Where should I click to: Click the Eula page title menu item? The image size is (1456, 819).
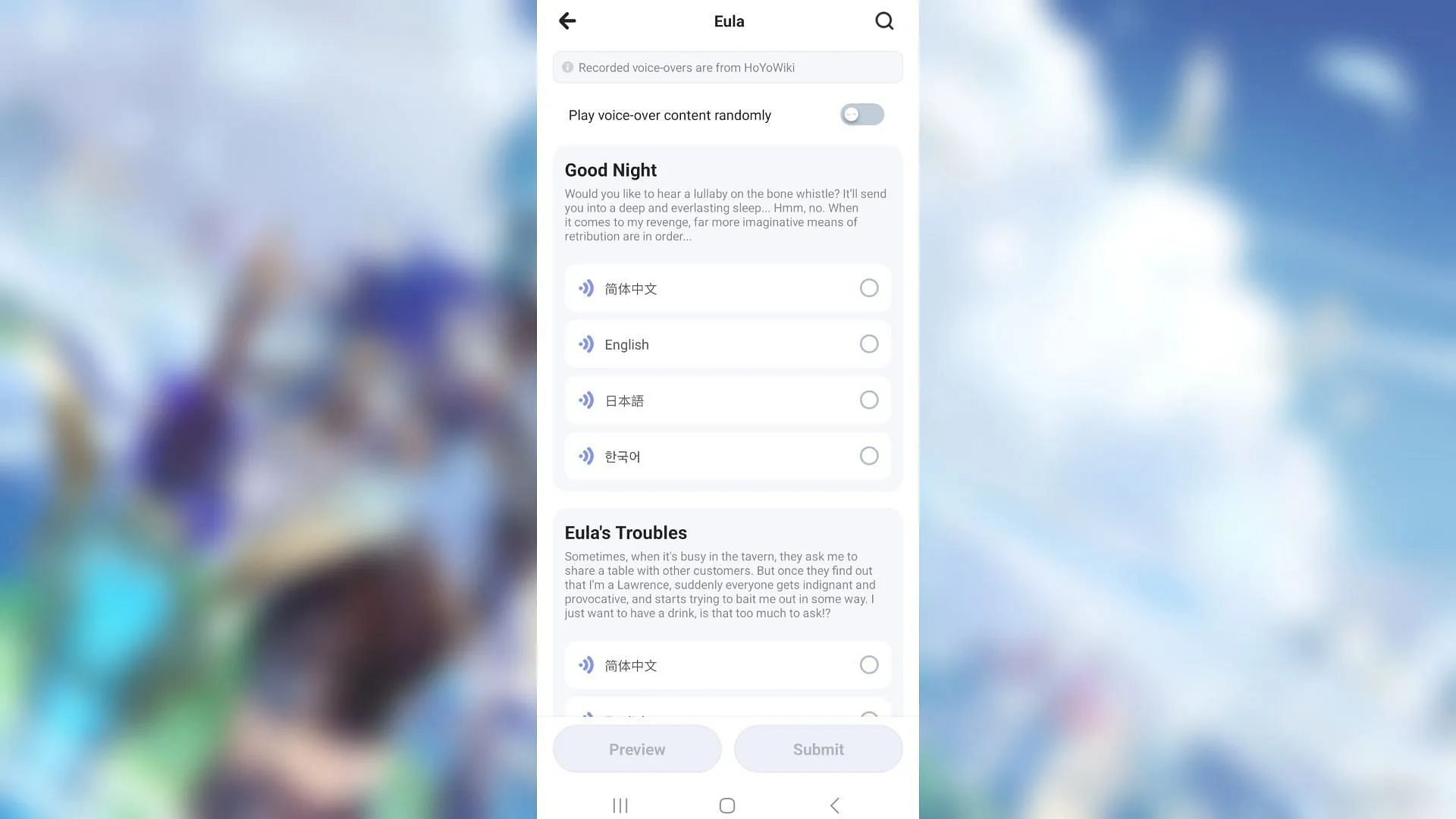pos(728,21)
